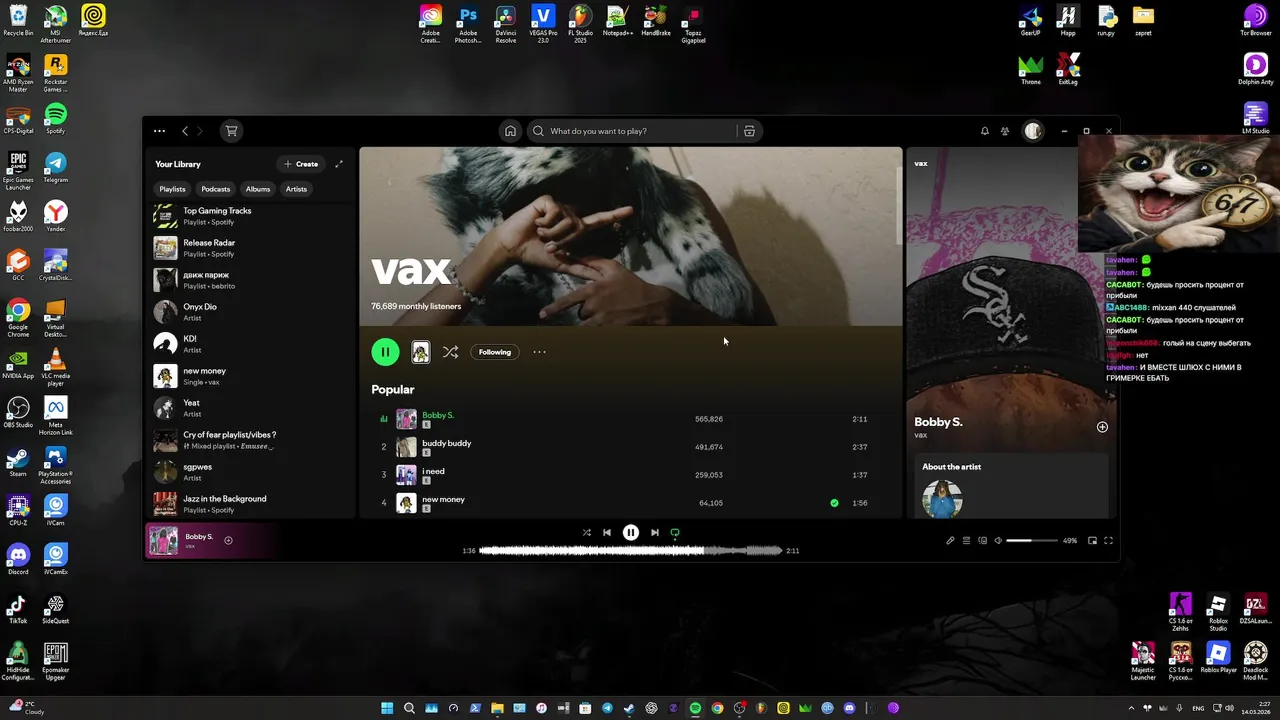Filter library by Podcasts
Viewport: 1280px width, 720px height.
pyautogui.click(x=215, y=189)
